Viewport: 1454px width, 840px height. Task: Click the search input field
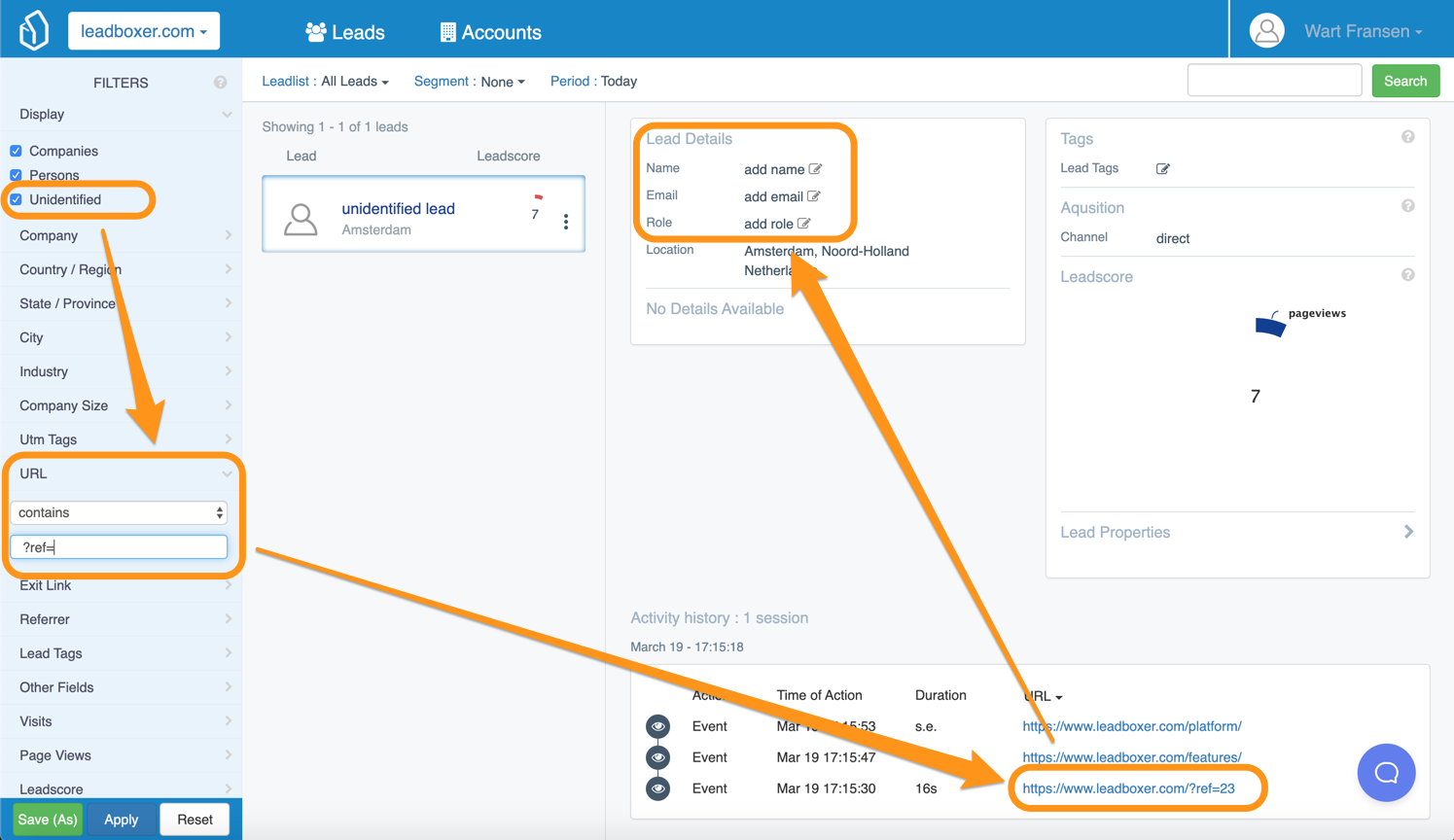click(x=1274, y=81)
